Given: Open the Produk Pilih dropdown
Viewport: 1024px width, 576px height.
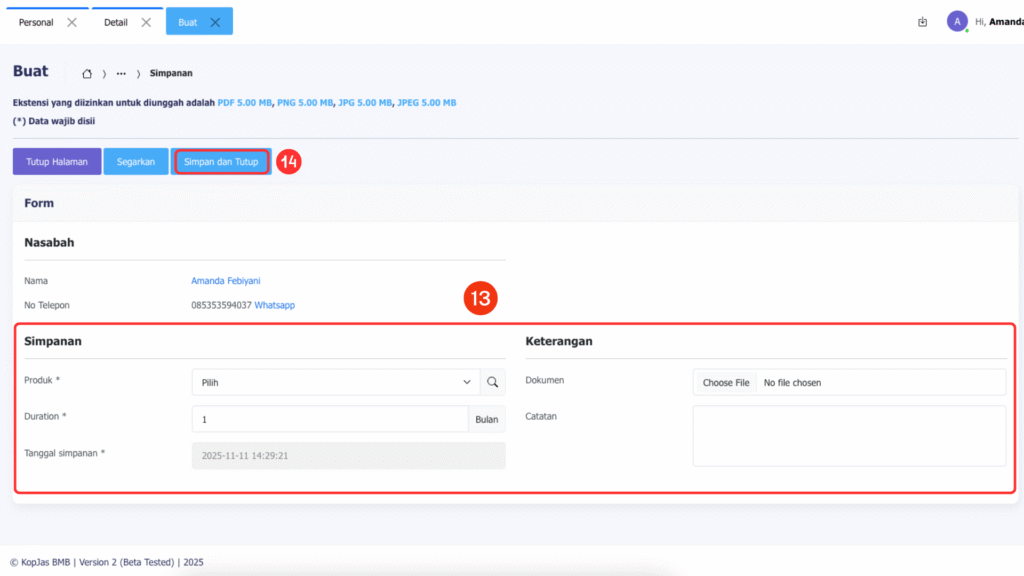Looking at the screenshot, I should [x=335, y=382].
